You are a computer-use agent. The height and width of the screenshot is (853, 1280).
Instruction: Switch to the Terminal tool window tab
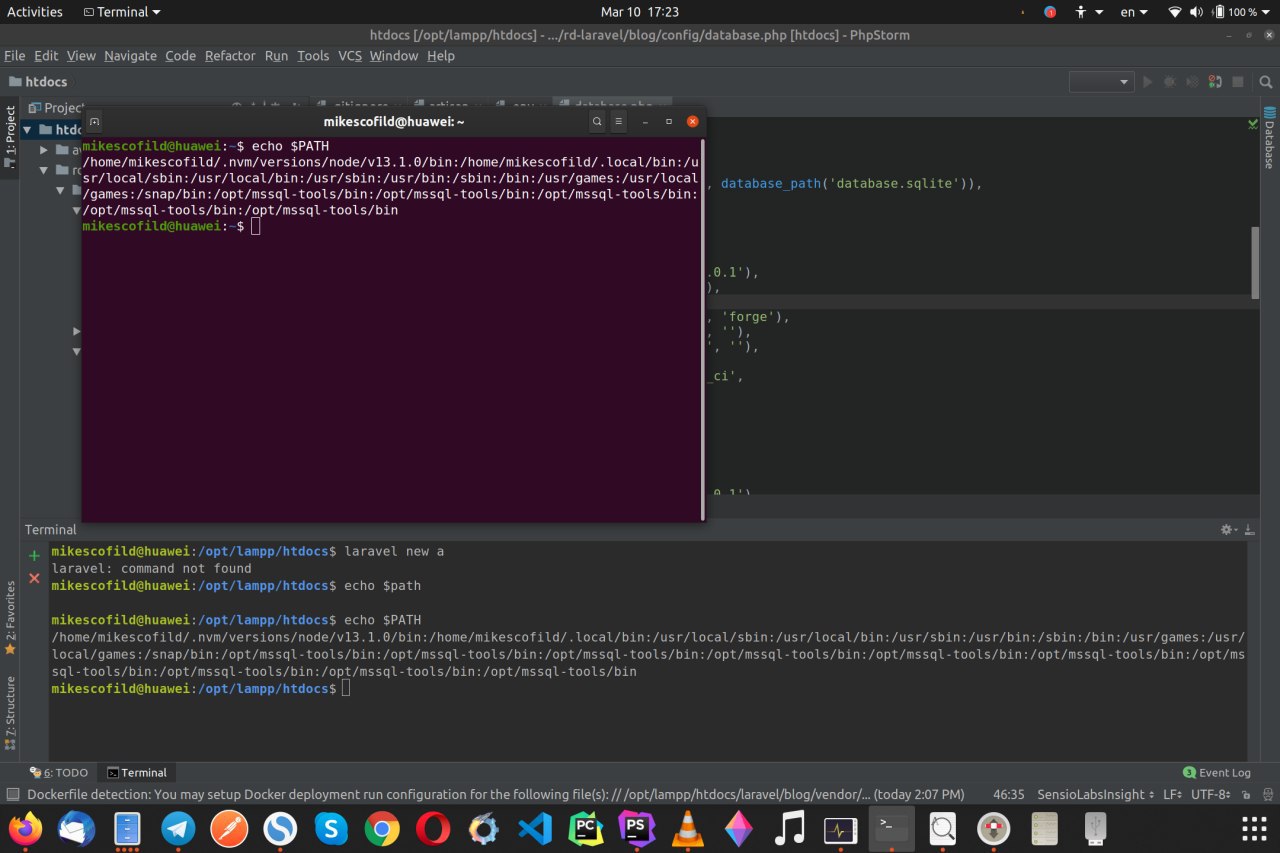137,772
